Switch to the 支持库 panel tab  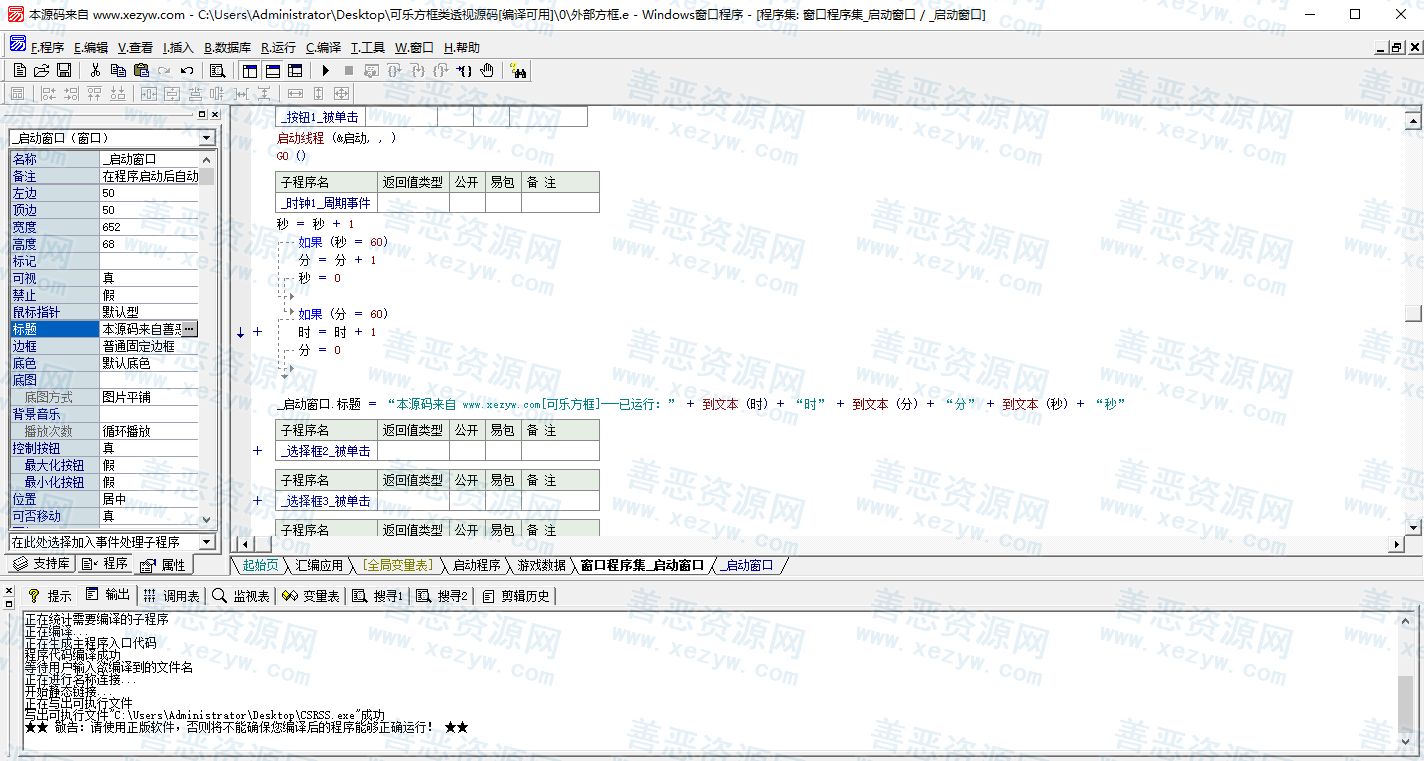point(42,564)
